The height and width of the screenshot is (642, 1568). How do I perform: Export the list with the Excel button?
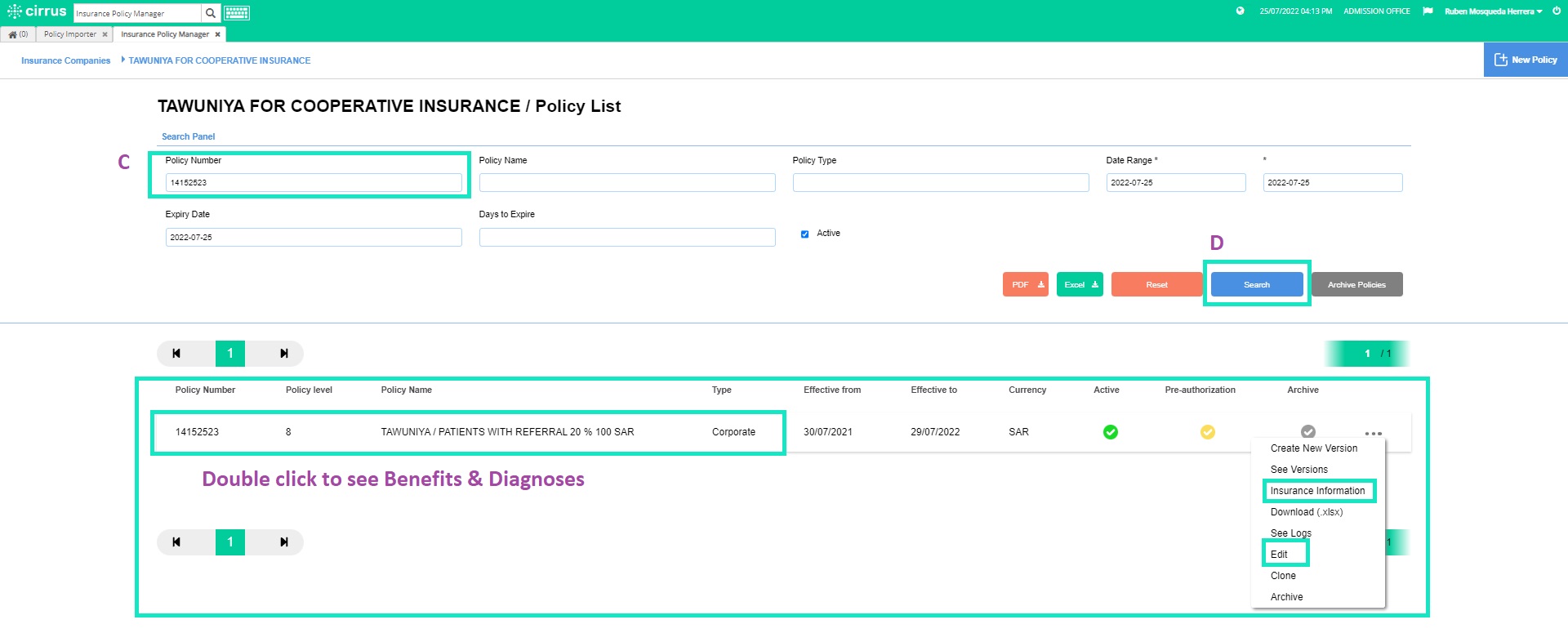pyautogui.click(x=1080, y=284)
